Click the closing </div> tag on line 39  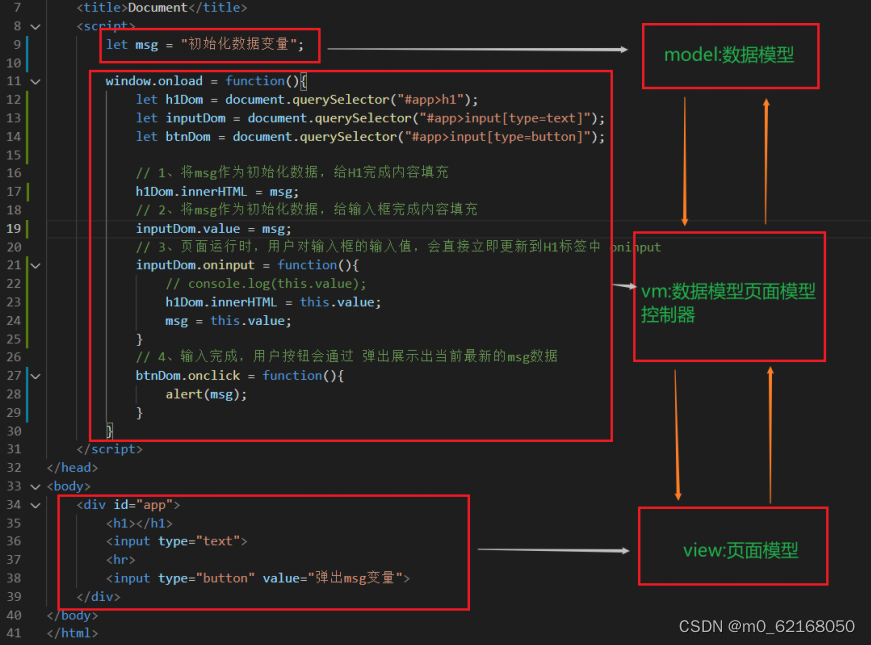pyautogui.click(x=98, y=597)
